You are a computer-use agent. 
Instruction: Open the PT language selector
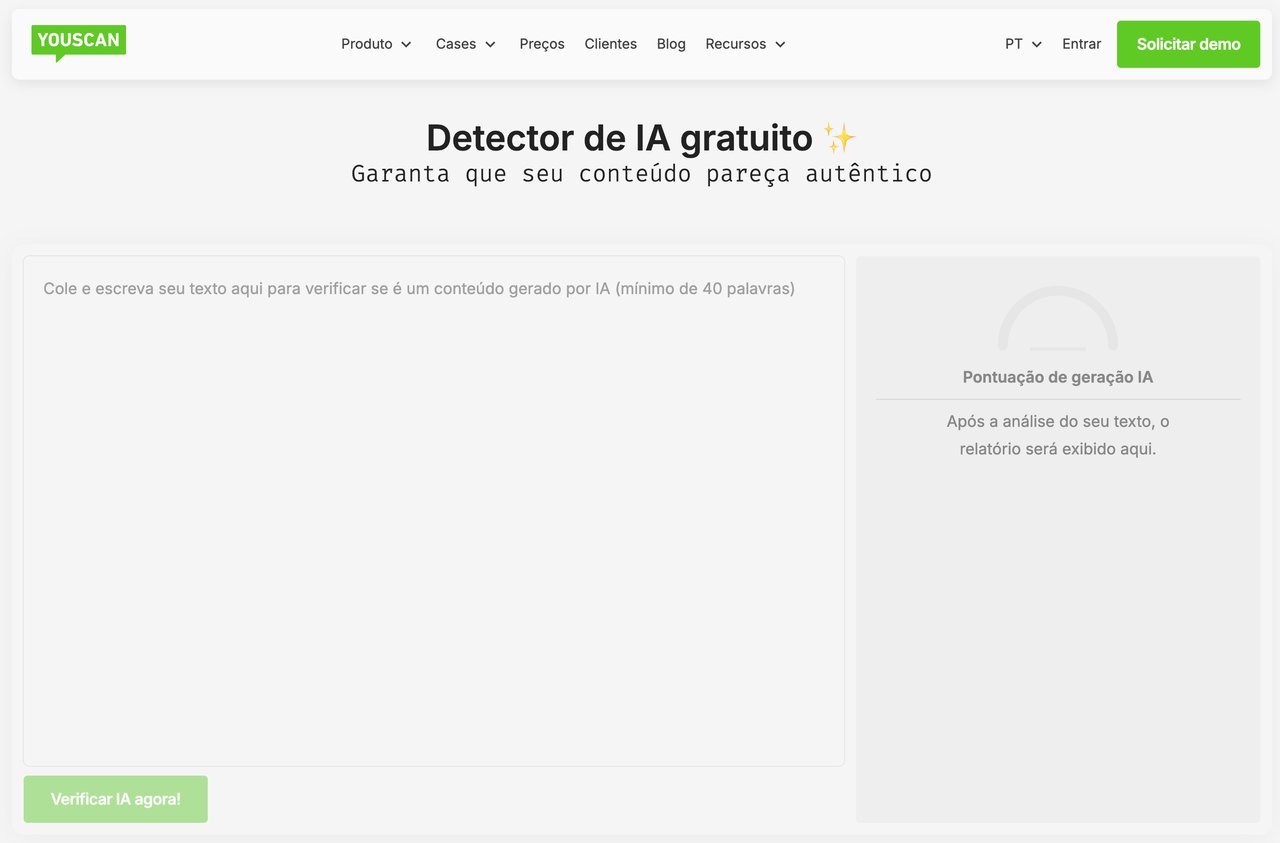(1014, 44)
